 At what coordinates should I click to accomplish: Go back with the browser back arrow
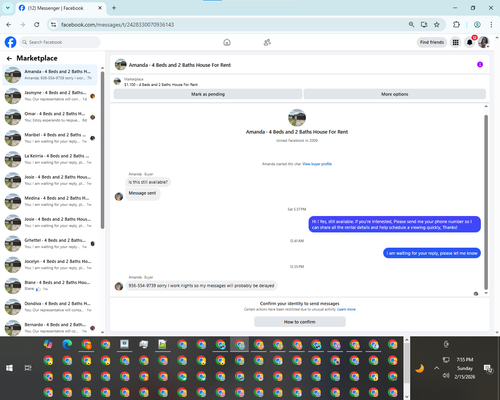tap(9, 24)
